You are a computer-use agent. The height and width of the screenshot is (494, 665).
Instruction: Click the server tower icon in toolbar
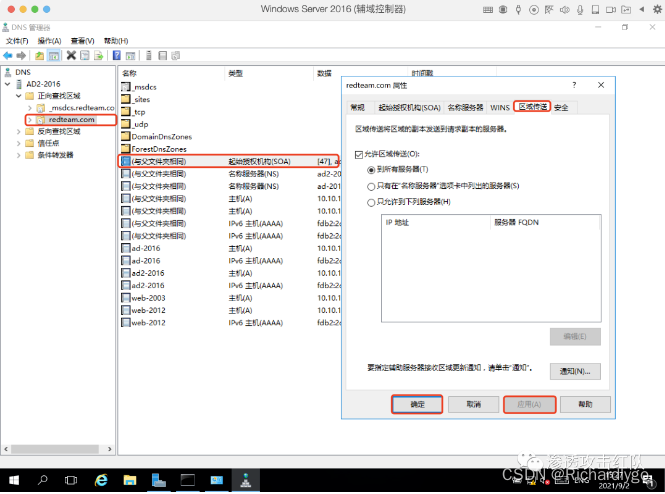(149, 56)
